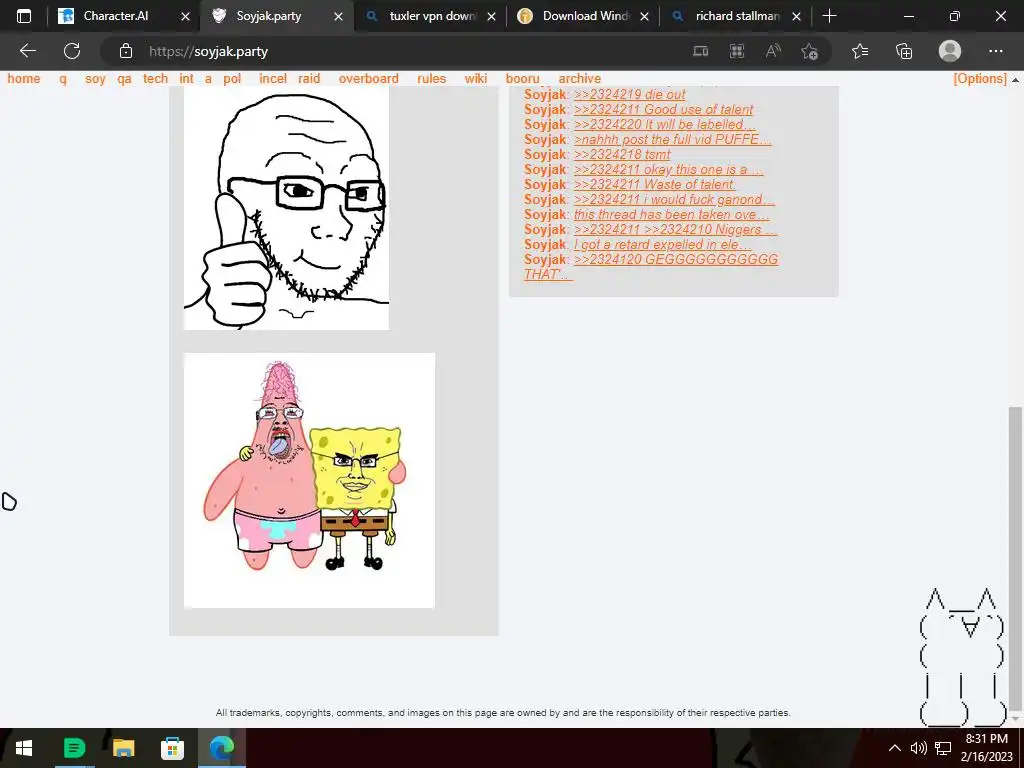This screenshot has height=768, width=1024.
Task: Open the pol board link
Action: [232, 79]
